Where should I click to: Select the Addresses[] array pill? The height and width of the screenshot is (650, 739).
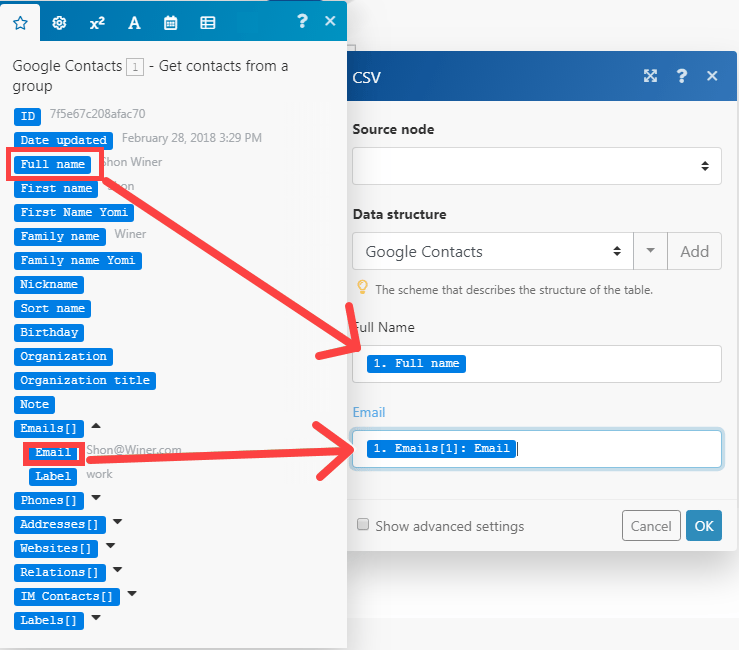click(60, 525)
